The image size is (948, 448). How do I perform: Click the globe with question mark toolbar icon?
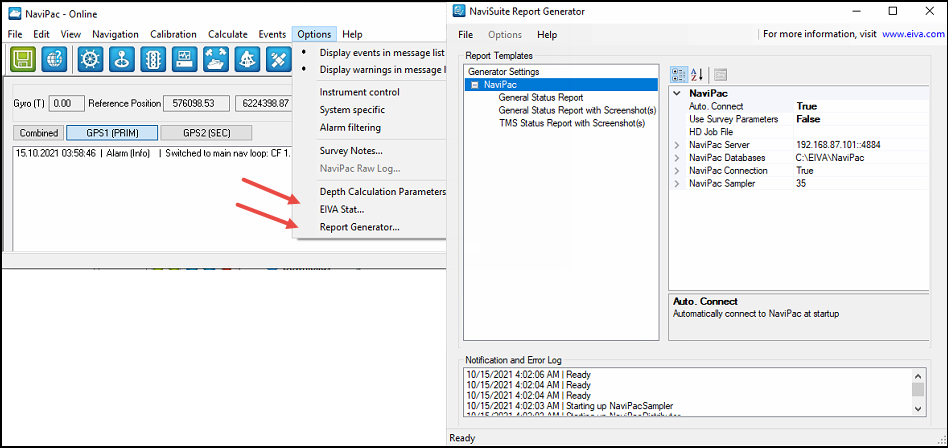point(54,59)
